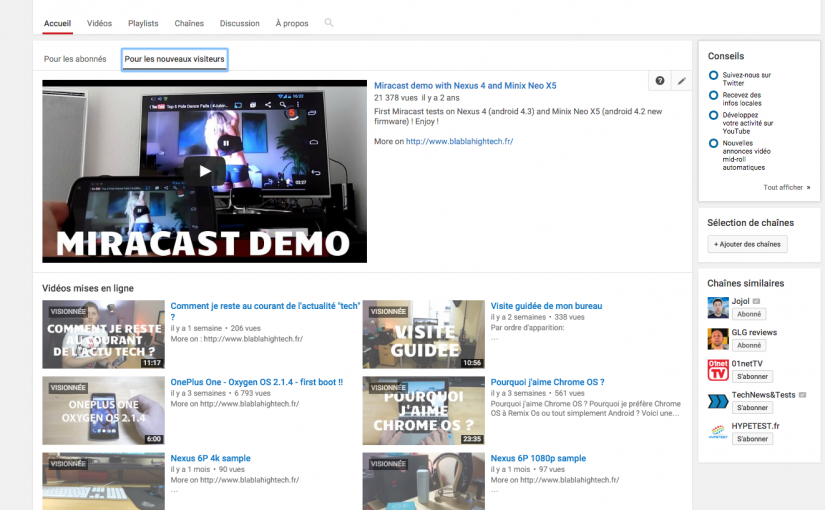Switch to the Vidéos tab

[x=99, y=24]
